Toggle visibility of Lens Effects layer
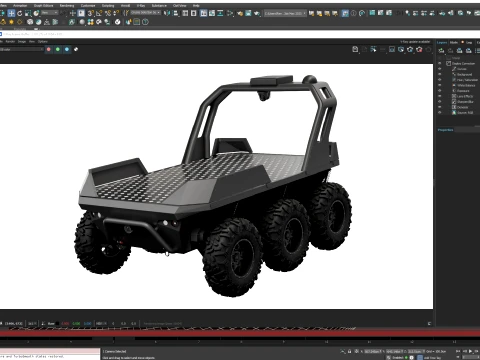This screenshot has width=480, height=360. pyautogui.click(x=440, y=96)
